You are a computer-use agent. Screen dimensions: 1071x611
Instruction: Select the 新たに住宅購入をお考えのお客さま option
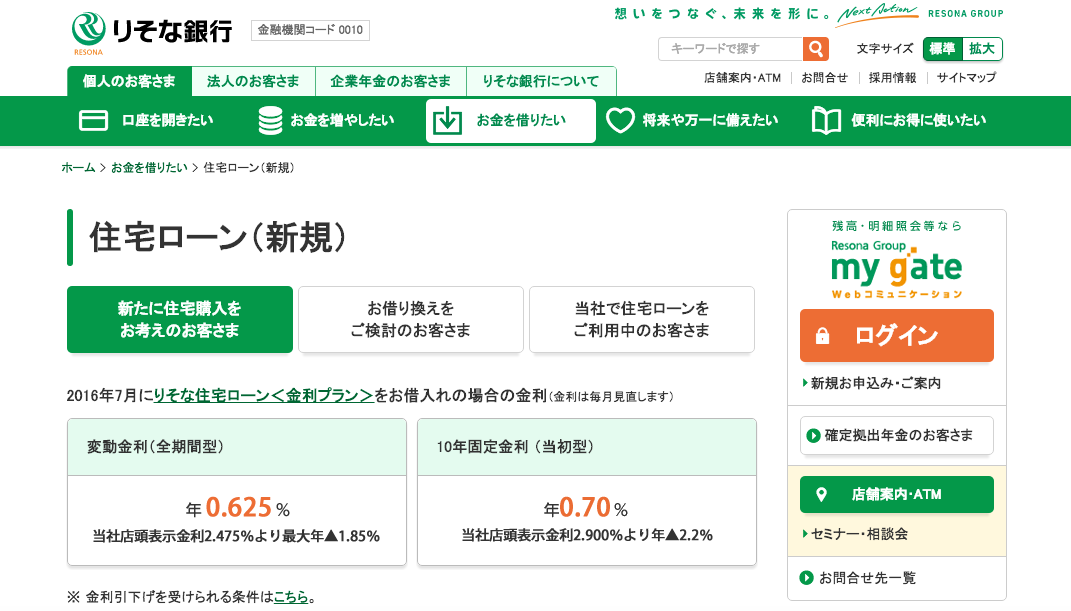[180, 320]
